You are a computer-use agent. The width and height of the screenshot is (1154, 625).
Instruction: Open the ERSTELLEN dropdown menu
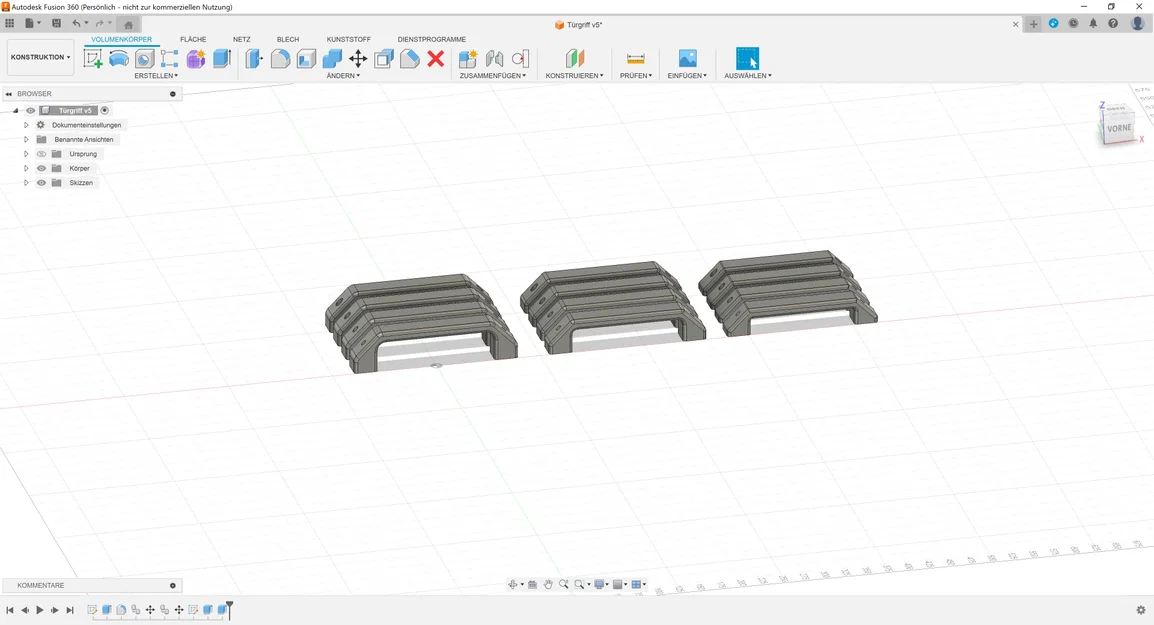[x=156, y=76]
